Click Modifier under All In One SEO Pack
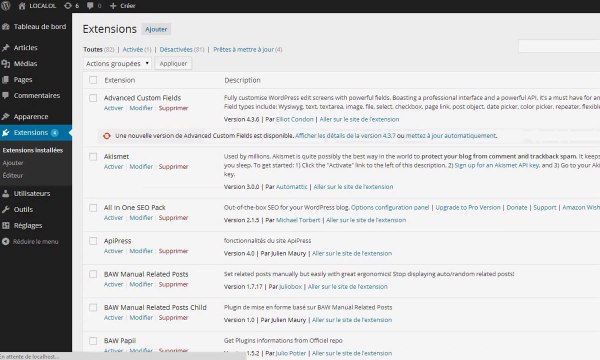600x360 pixels. (141, 218)
